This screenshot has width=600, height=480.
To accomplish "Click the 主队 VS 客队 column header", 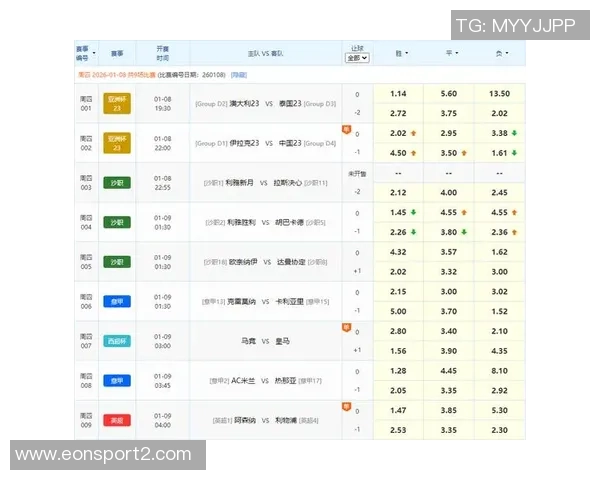I will (265, 54).
